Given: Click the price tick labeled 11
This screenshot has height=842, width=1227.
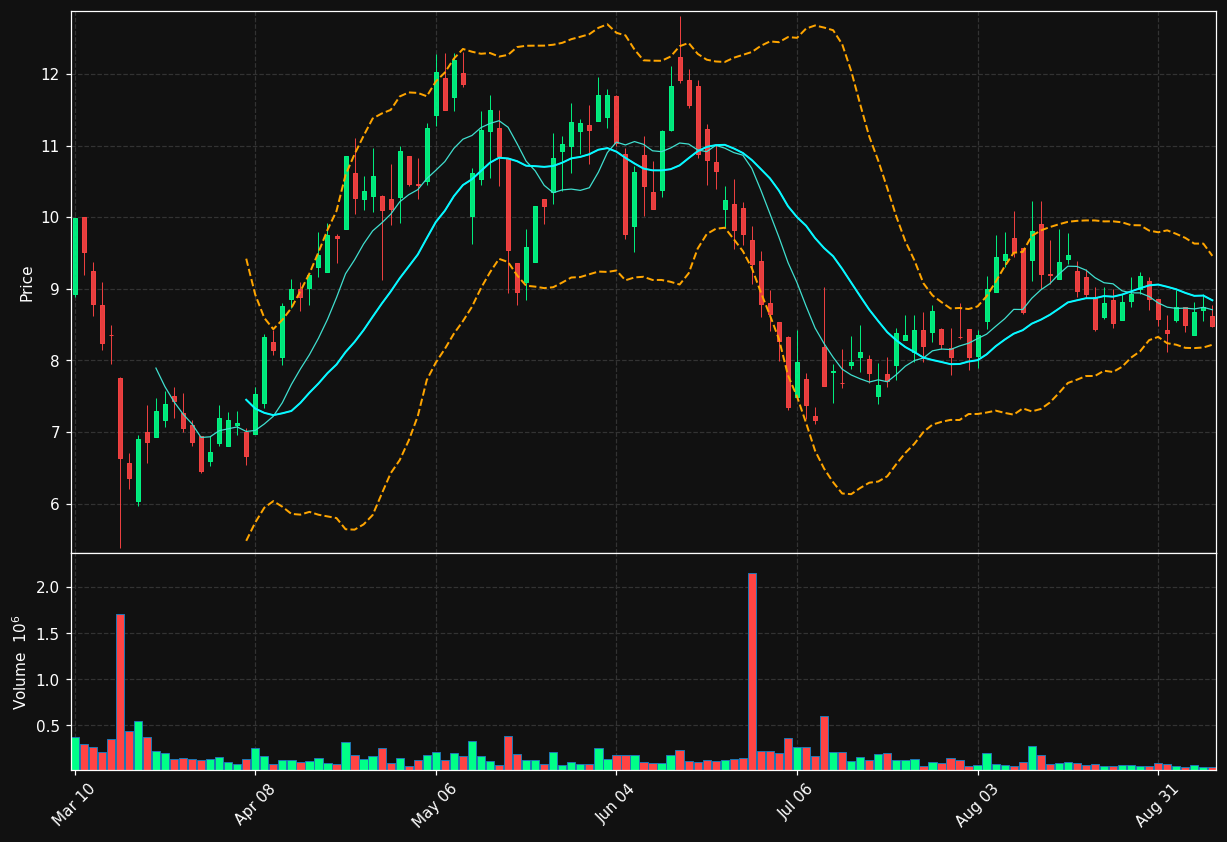Looking at the screenshot, I should tap(51, 147).
